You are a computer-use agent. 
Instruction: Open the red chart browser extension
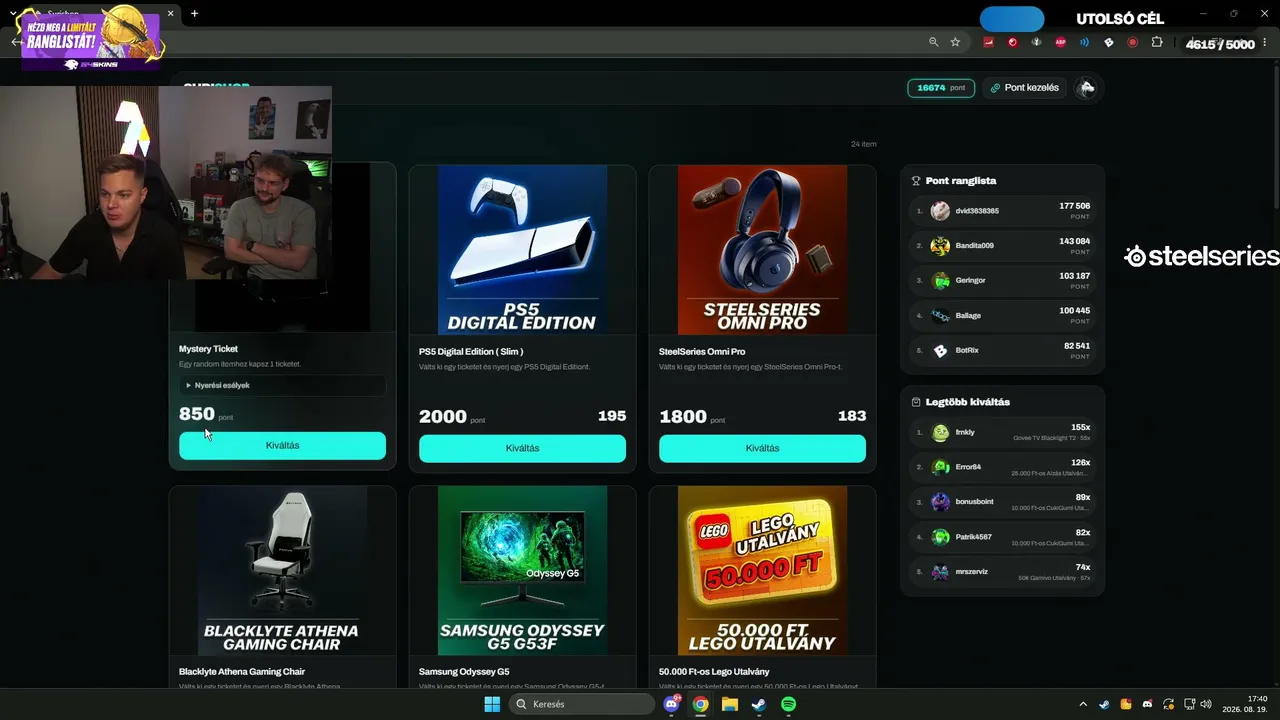[x=989, y=42]
